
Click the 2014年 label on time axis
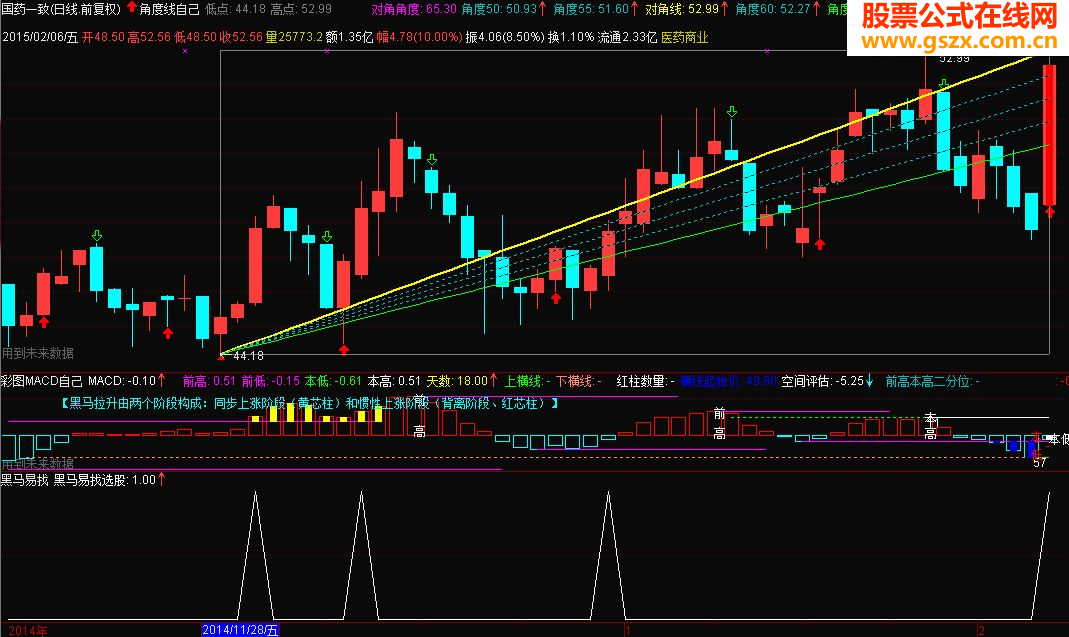pos(27,630)
